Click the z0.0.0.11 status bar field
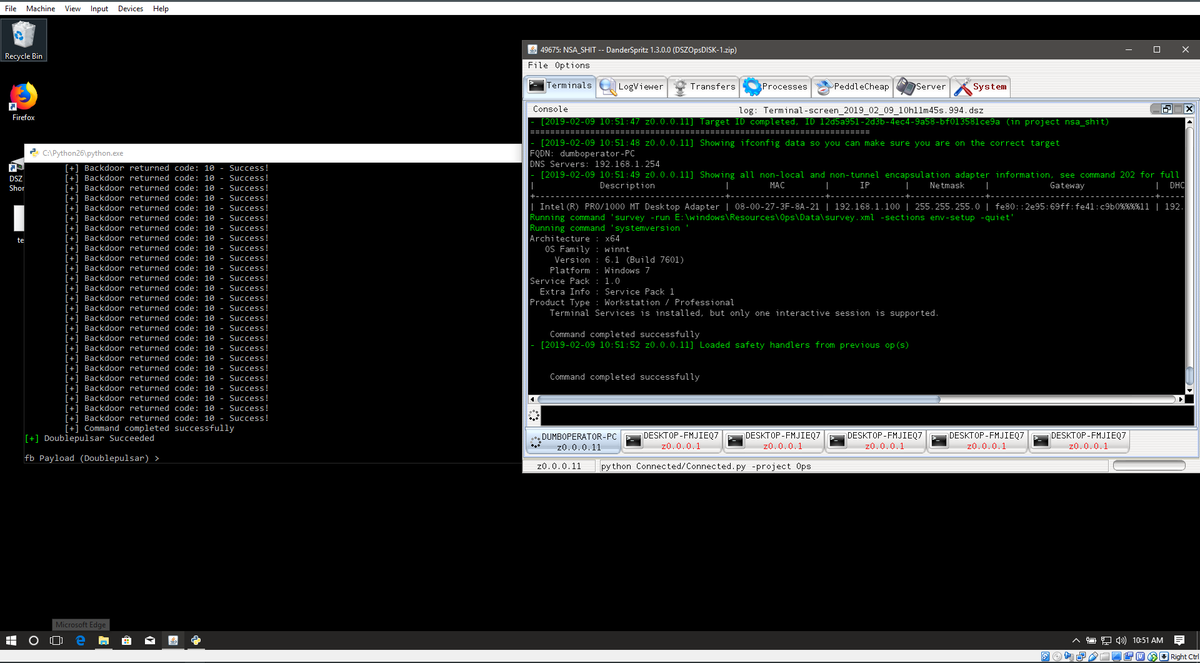 [x=560, y=466]
